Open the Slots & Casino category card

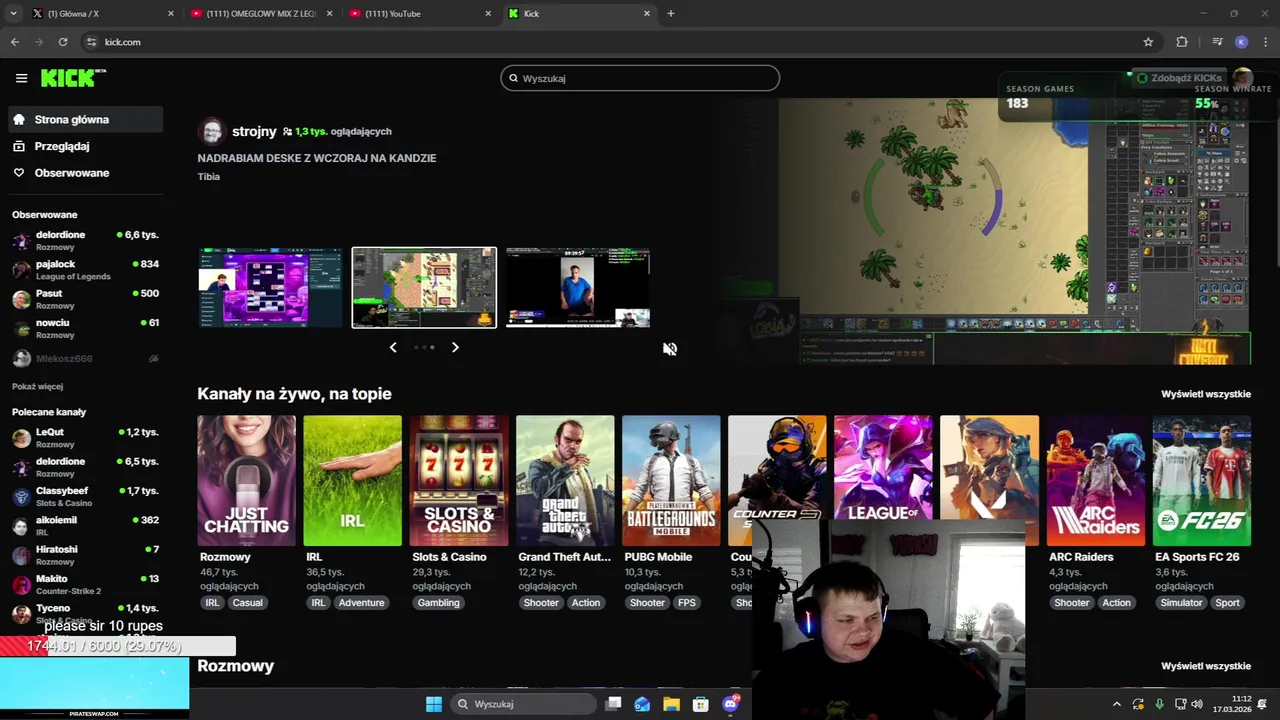point(459,481)
